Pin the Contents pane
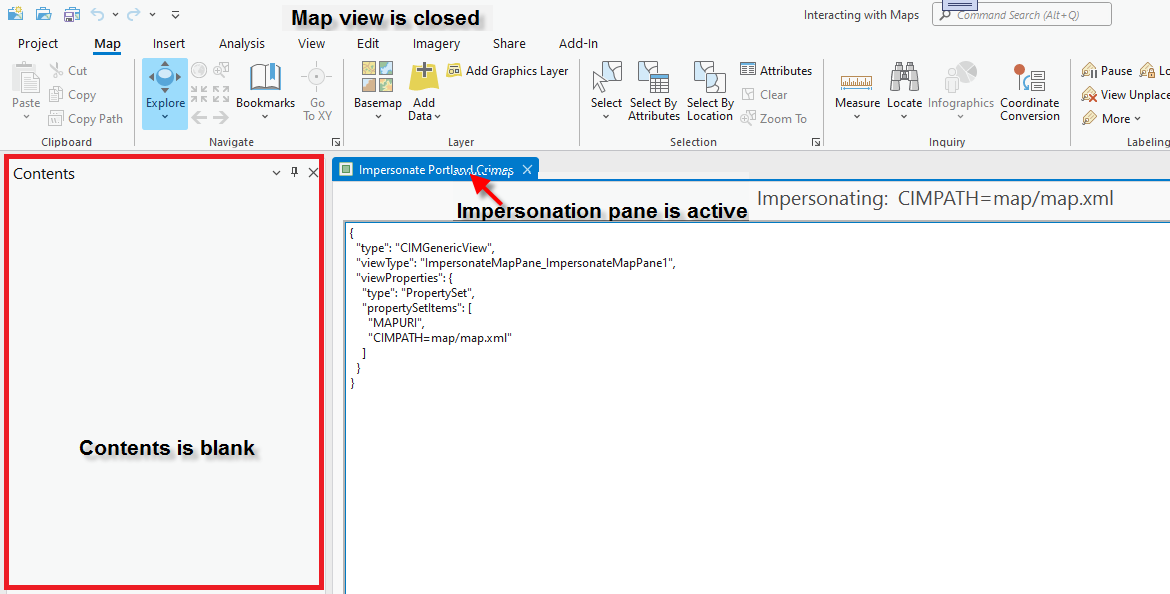Image resolution: width=1170 pixels, height=594 pixels. (294, 172)
